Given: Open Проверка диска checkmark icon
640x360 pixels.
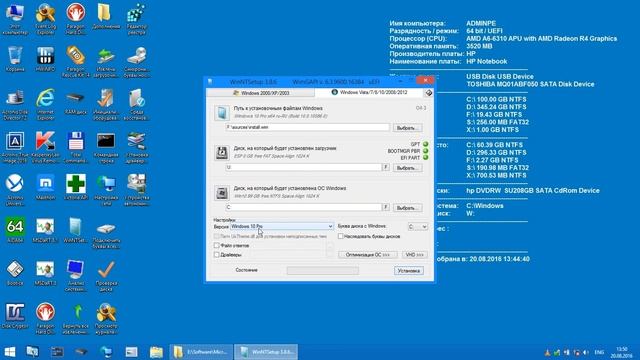Looking at the screenshot, I should point(106,276).
